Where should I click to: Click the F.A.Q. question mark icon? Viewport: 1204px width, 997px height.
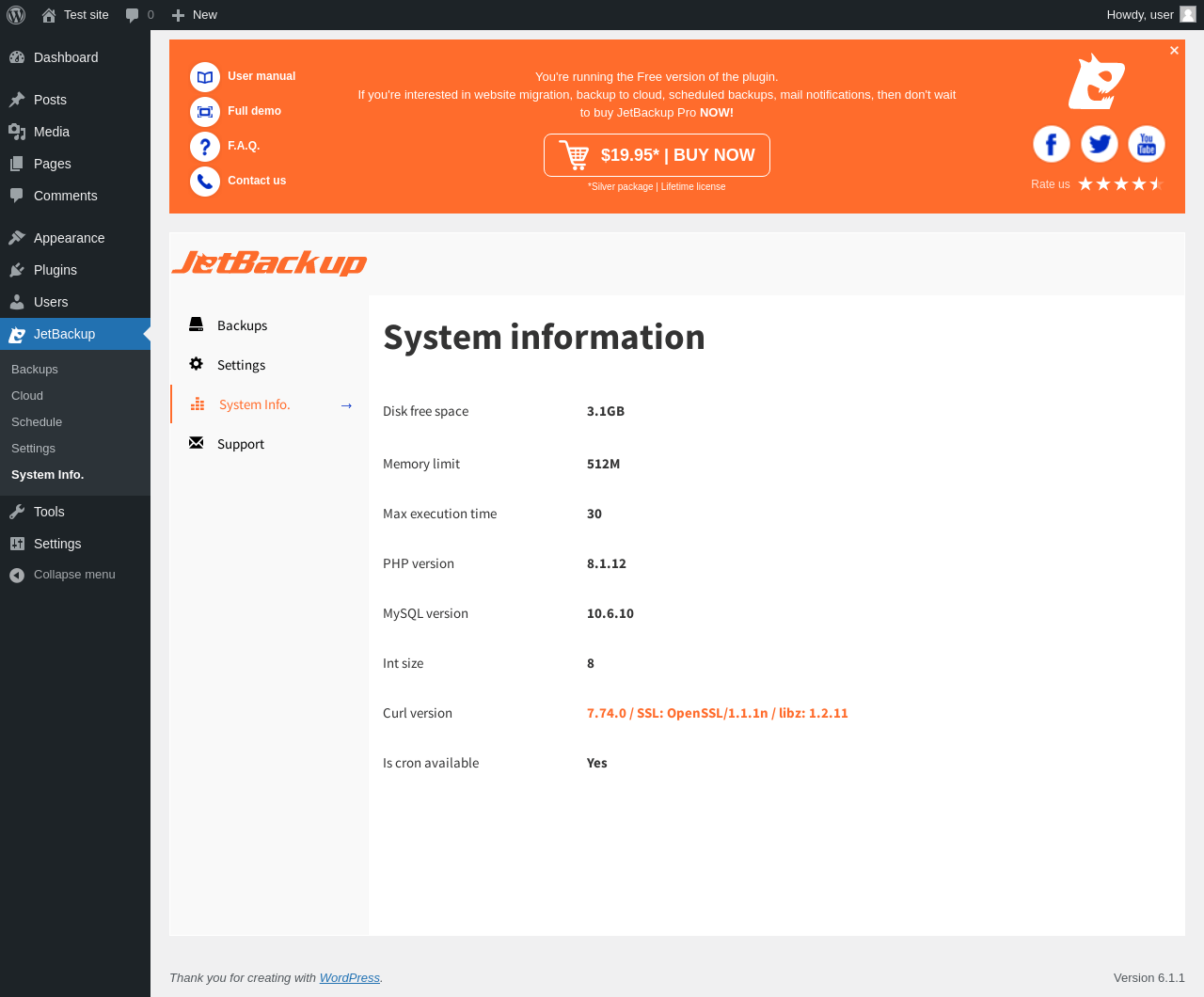(x=205, y=147)
